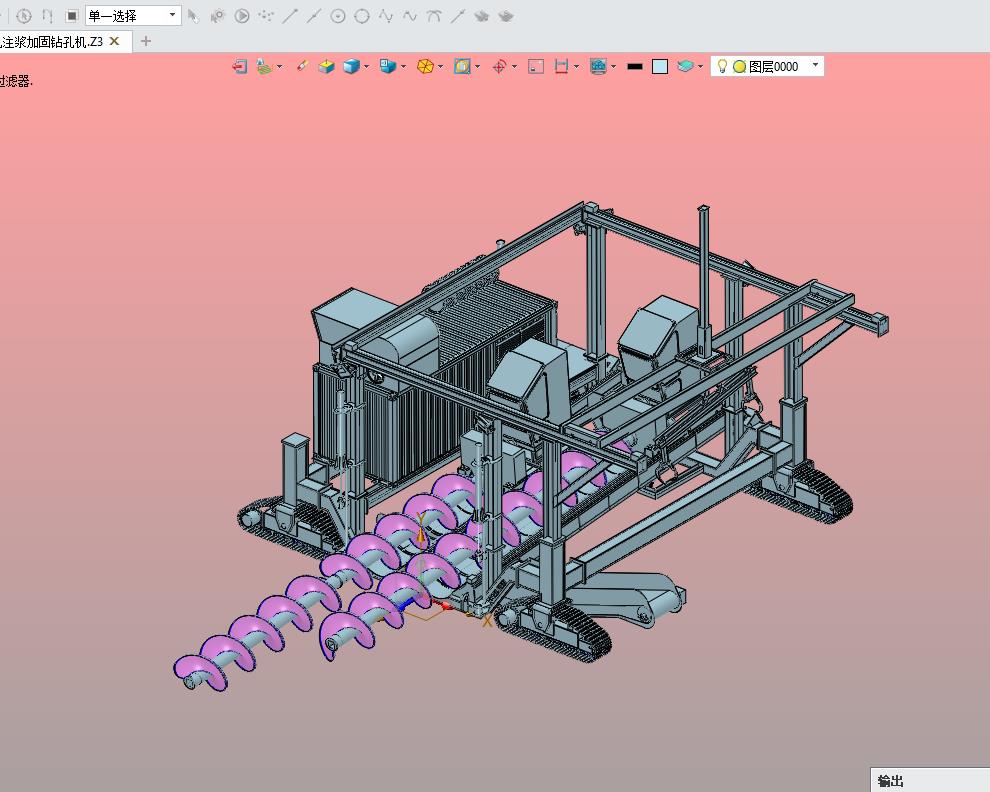The image size is (990, 792).
Task: Click the line endpoint snap icon
Action: point(290,16)
